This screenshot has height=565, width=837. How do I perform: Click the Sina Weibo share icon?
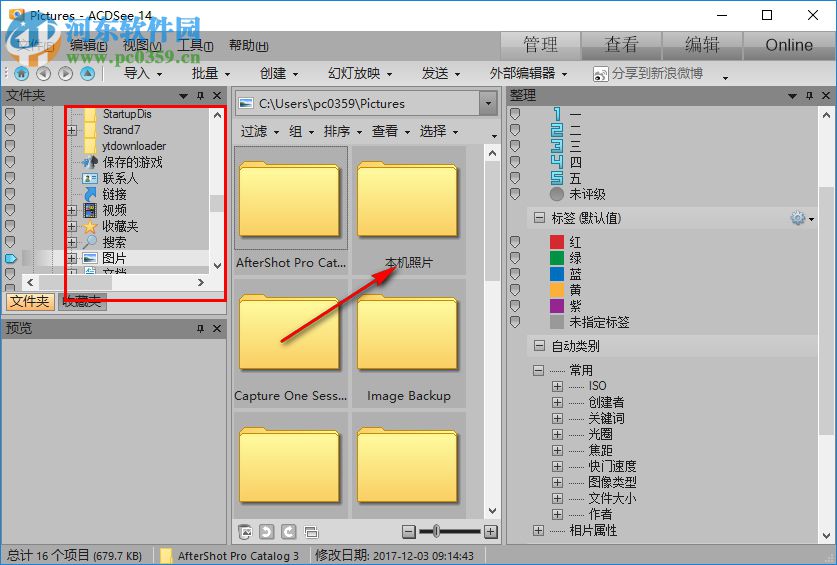click(x=601, y=74)
